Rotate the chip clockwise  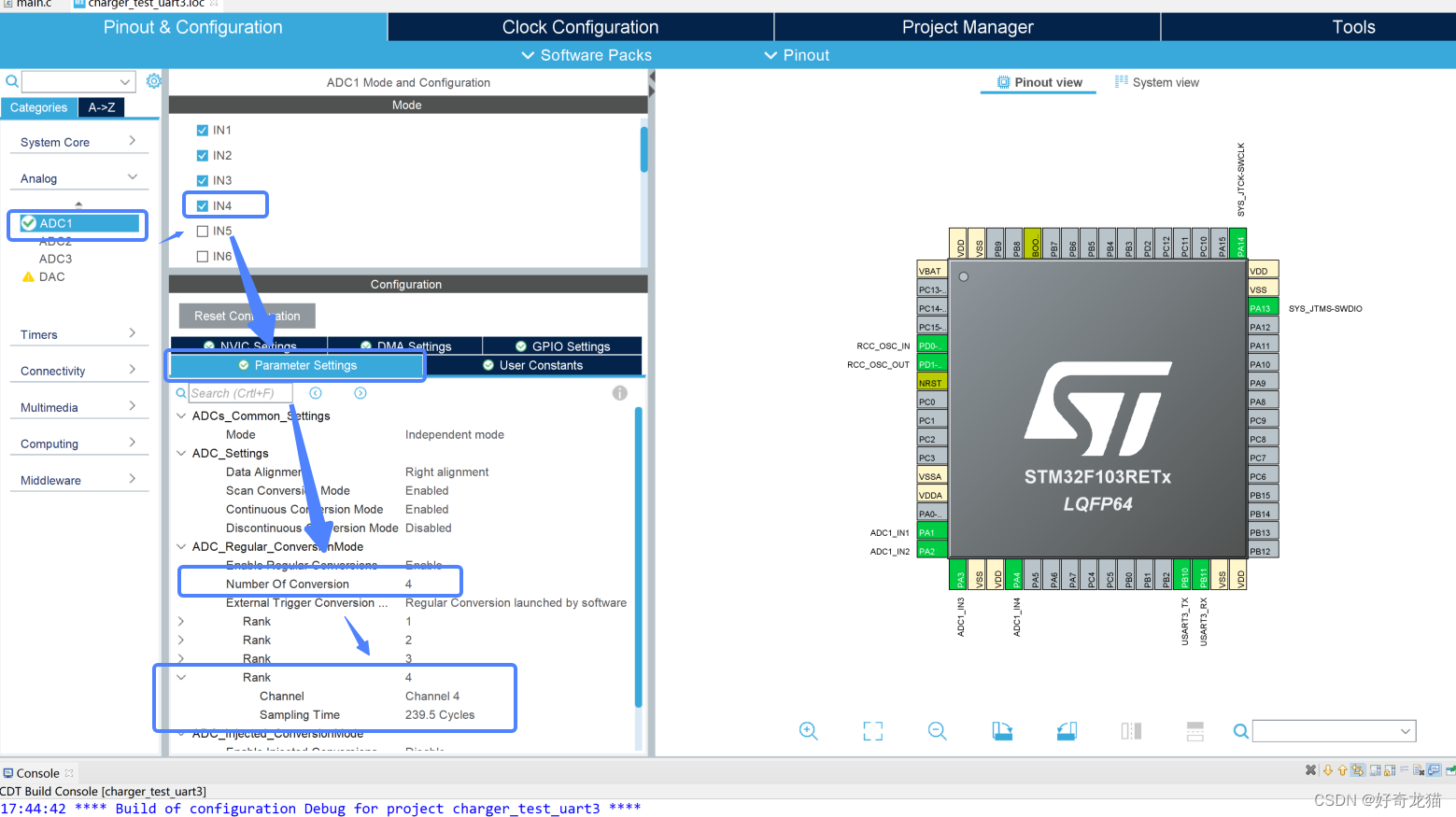[x=1002, y=731]
